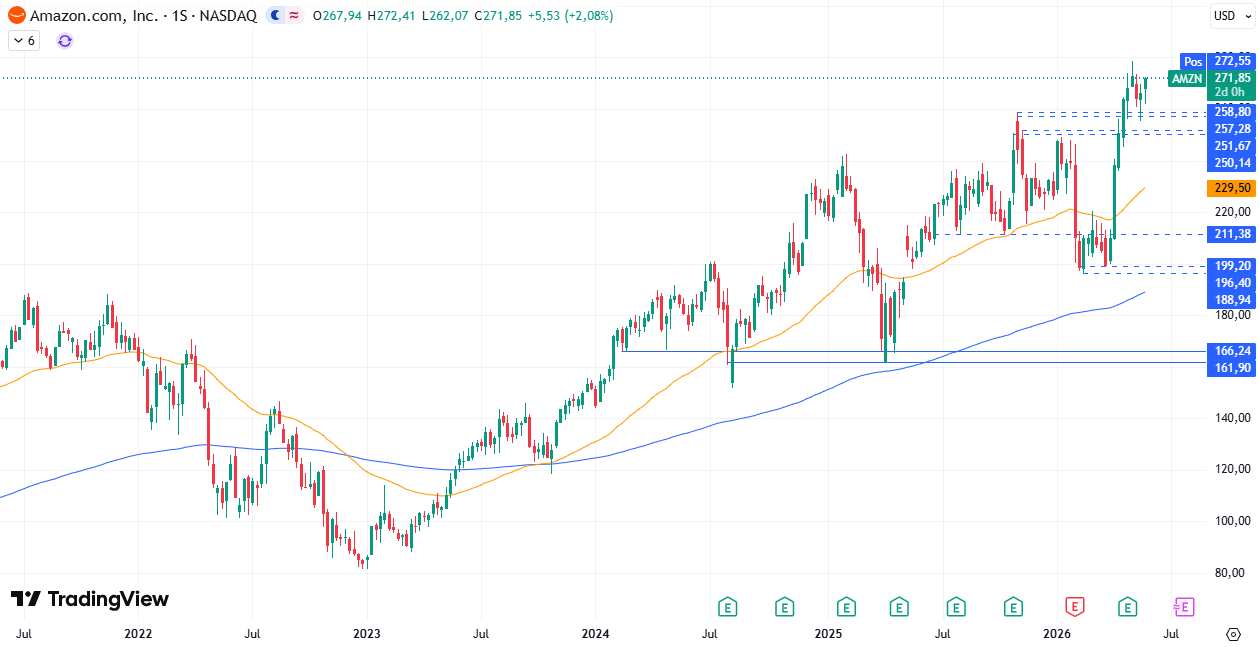Select the 250,14 price level label
This screenshot has height=647, width=1259.
pos(1233,163)
